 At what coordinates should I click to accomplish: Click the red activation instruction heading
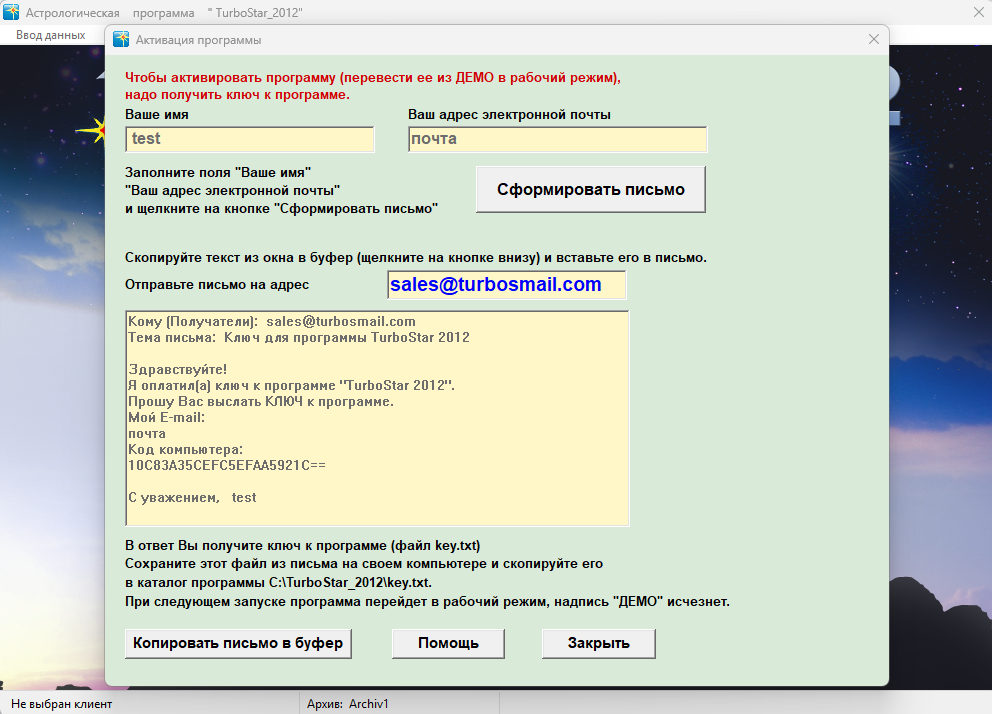(x=373, y=86)
